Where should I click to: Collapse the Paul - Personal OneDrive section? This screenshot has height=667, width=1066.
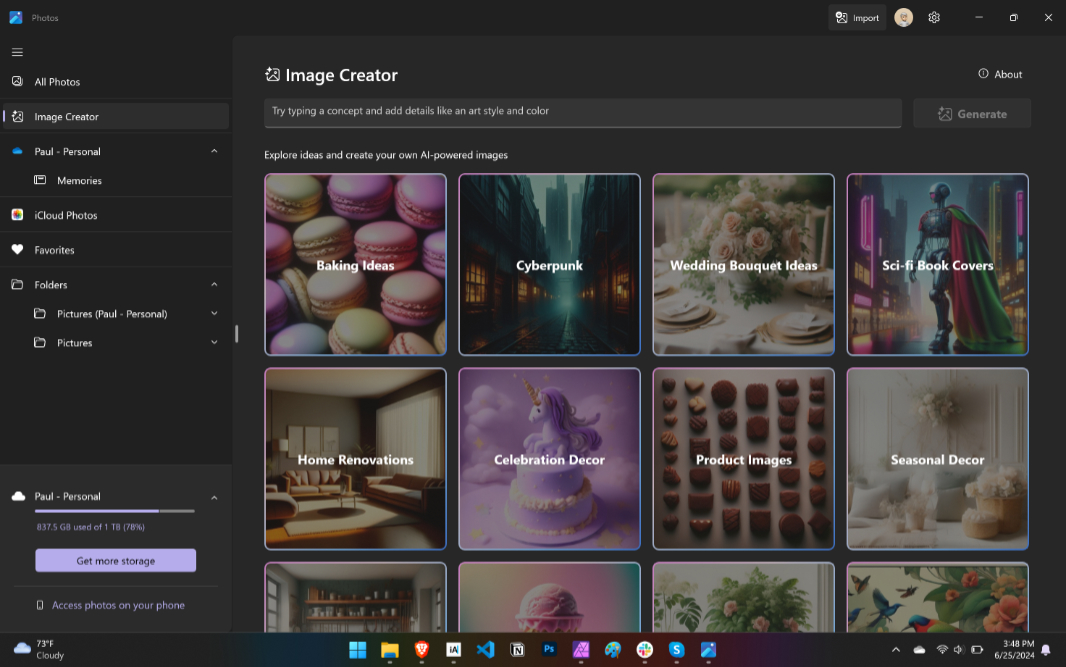(x=214, y=151)
